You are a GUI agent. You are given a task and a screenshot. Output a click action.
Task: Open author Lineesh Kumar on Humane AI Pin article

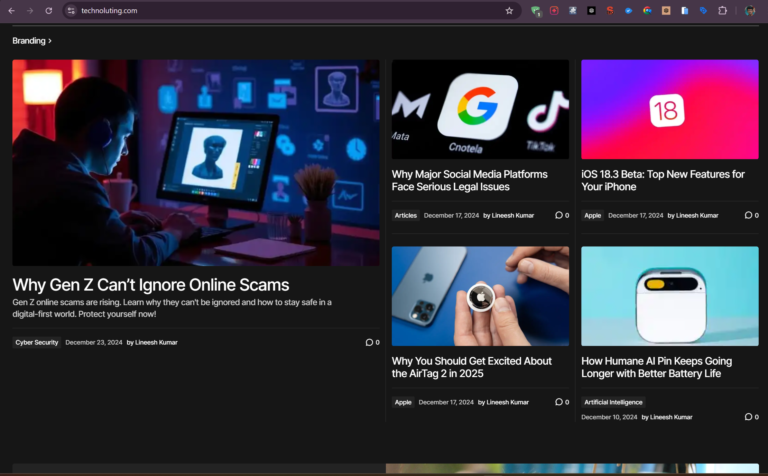pyautogui.click(x=671, y=417)
